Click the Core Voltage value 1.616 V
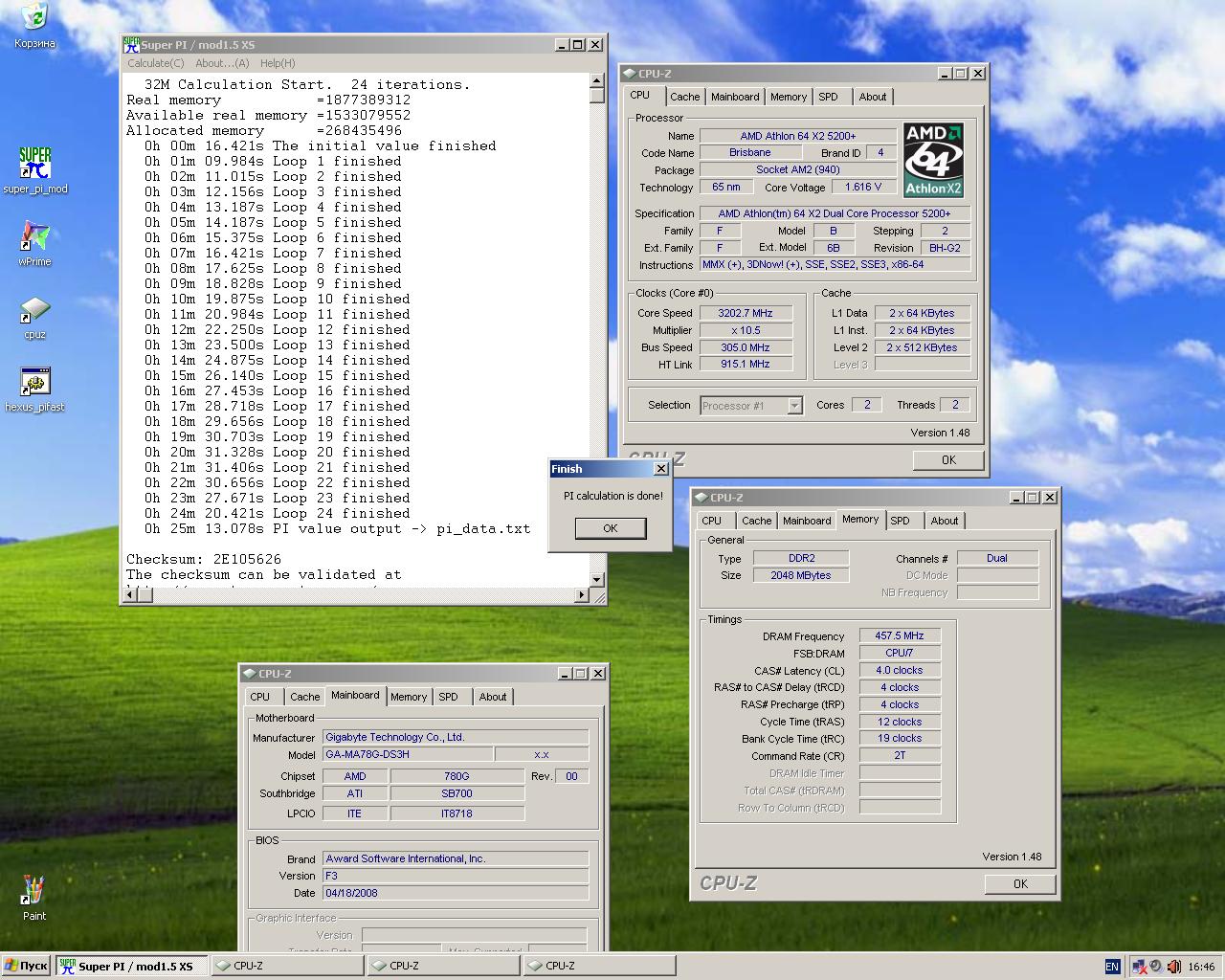Viewport: 1225px width, 980px height. click(x=864, y=187)
